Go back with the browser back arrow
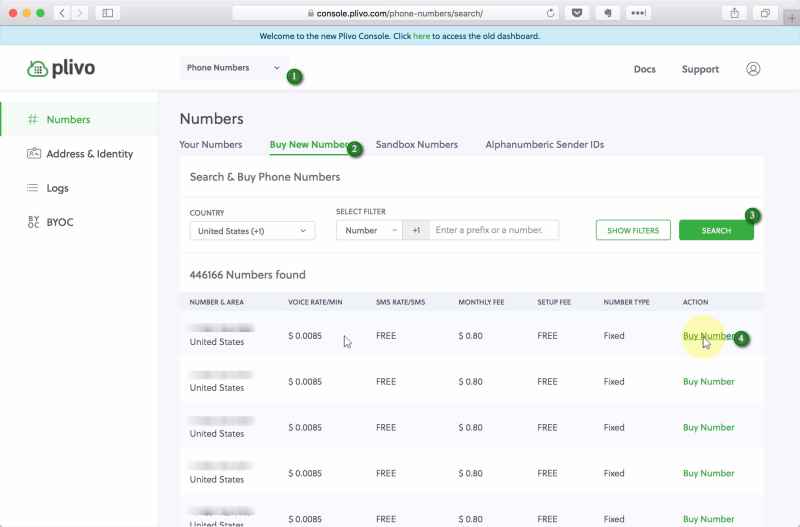Image resolution: width=800 pixels, height=527 pixels. pos(62,13)
